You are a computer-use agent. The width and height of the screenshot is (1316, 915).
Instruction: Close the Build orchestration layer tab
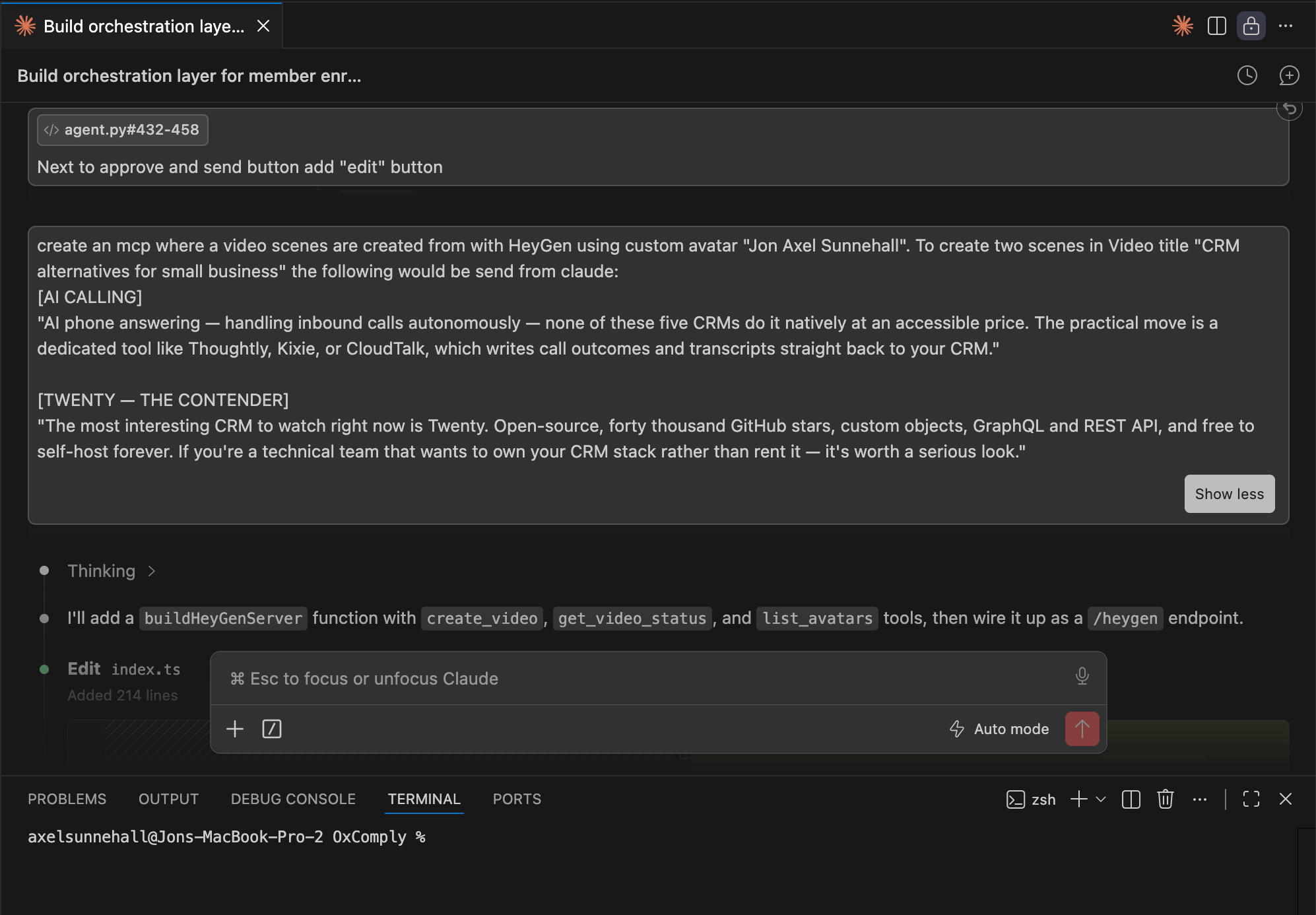tap(263, 26)
